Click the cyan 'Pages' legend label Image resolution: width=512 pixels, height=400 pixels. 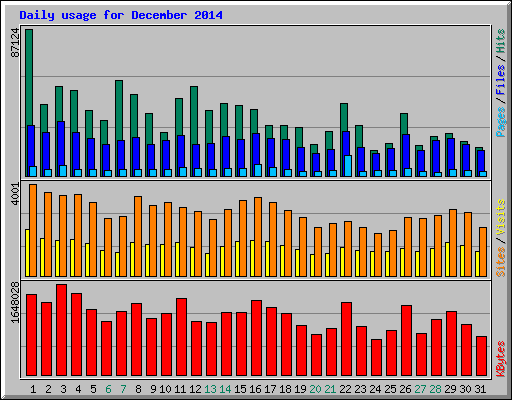pos(500,122)
